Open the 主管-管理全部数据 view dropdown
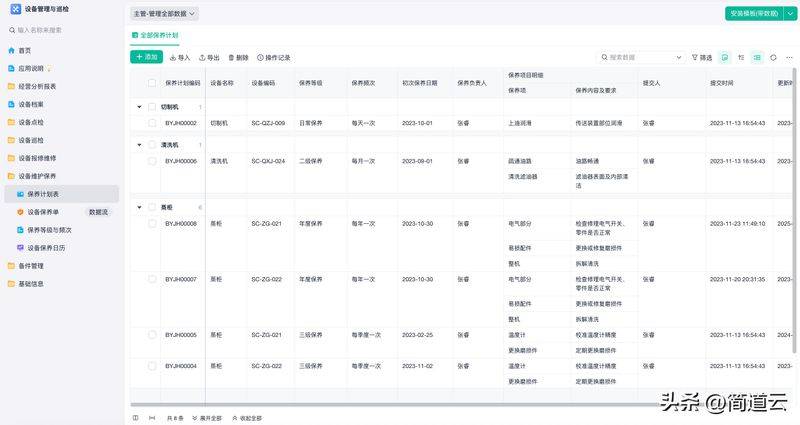This screenshot has width=800, height=425. tap(165, 14)
